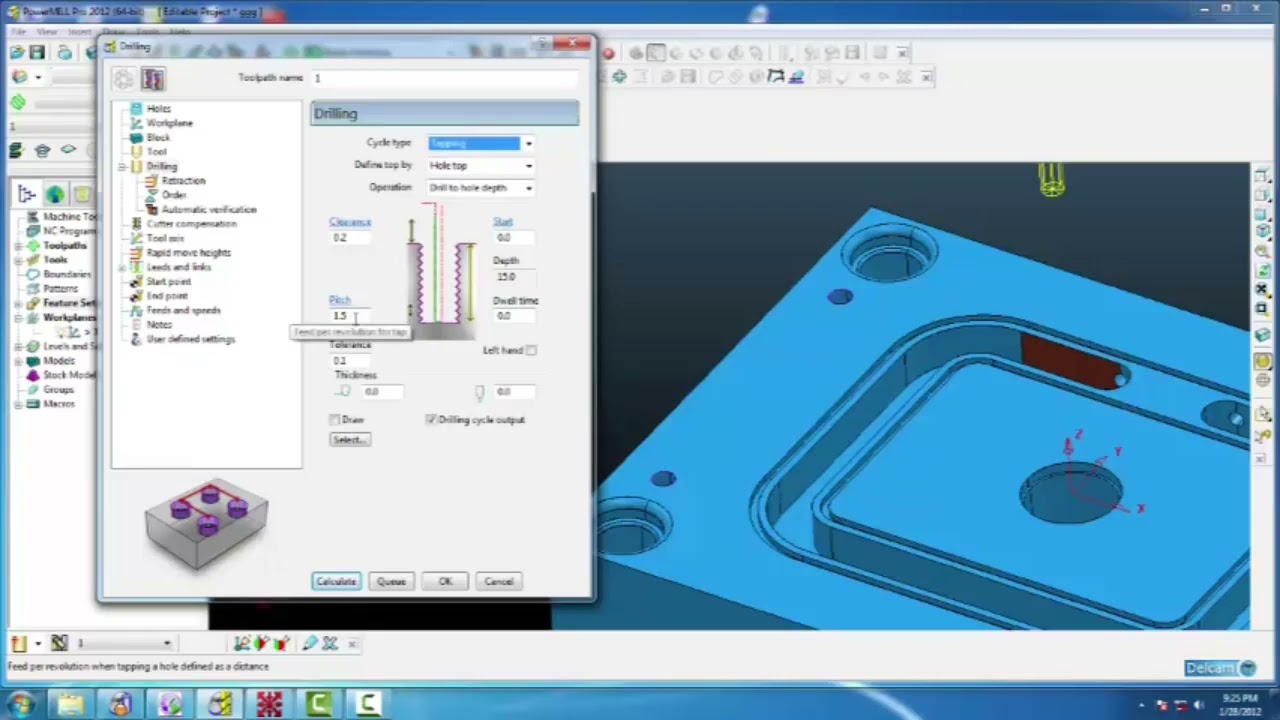
Task: Open the Operation dropdown
Action: pos(481,187)
